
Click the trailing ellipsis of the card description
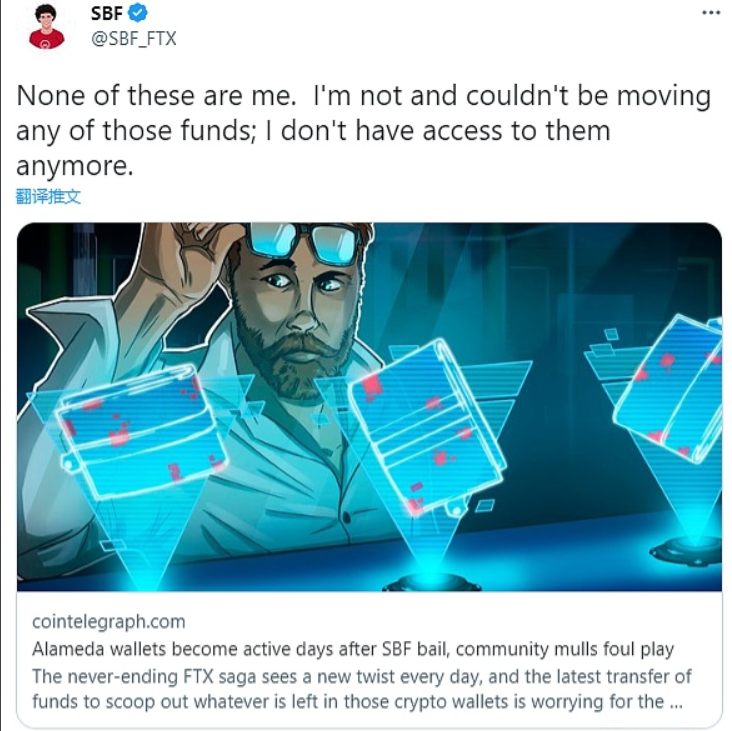(676, 702)
